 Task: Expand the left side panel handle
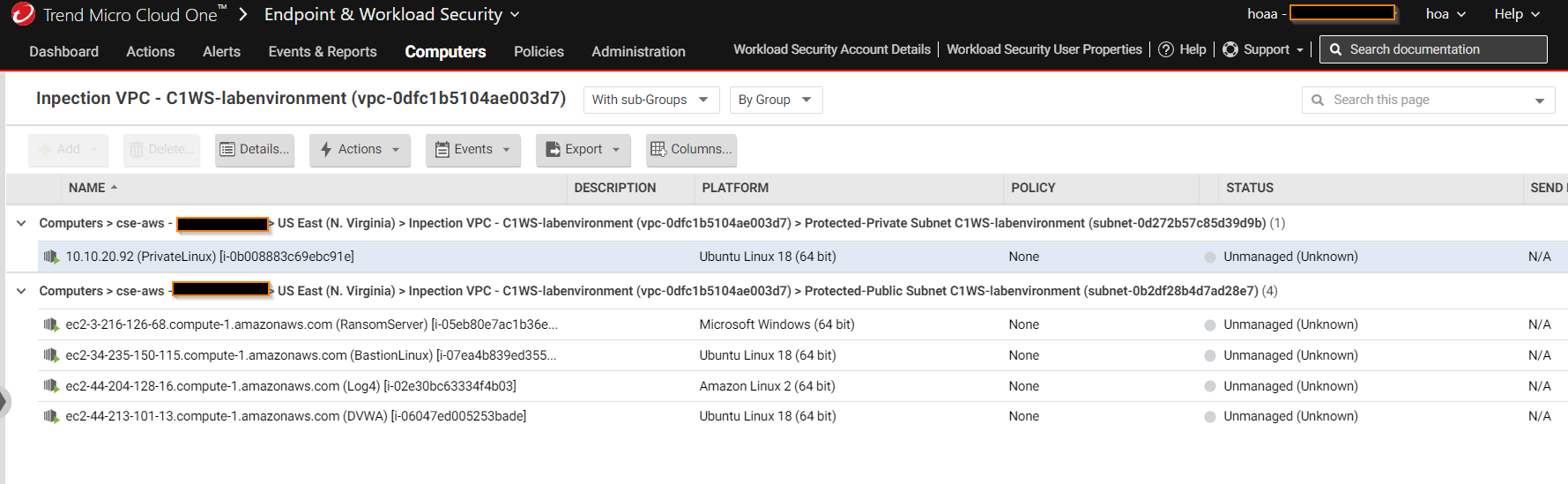pos(4,402)
